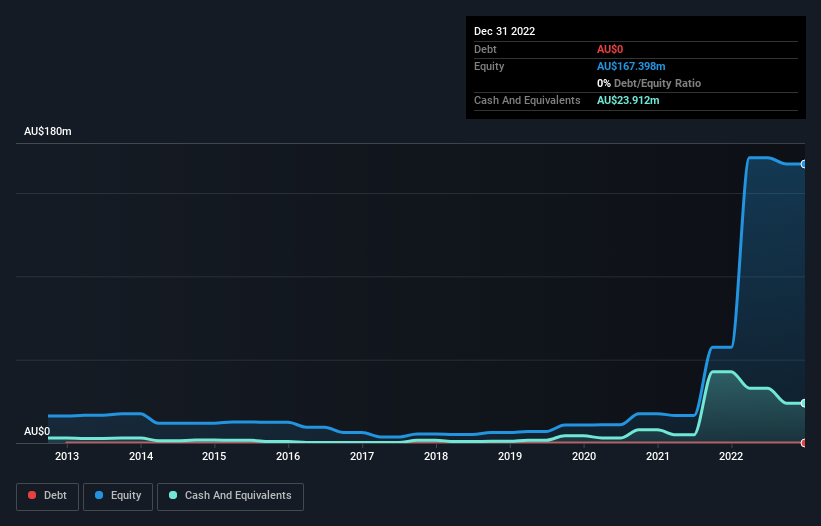821x526 pixels.
Task: Click the 2014 x-axis label
Action: [141, 456]
